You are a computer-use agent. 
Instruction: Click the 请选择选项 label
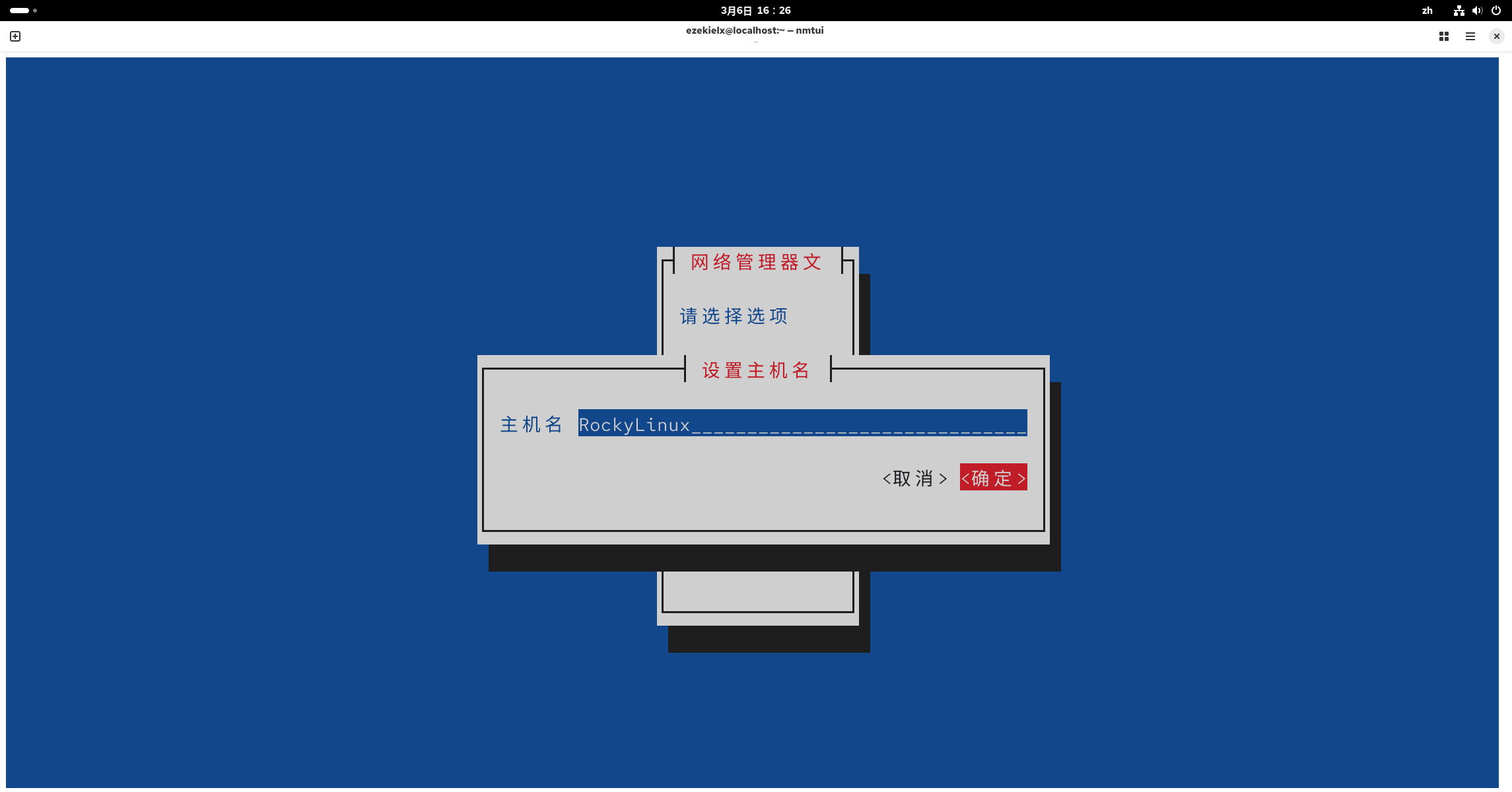734,316
